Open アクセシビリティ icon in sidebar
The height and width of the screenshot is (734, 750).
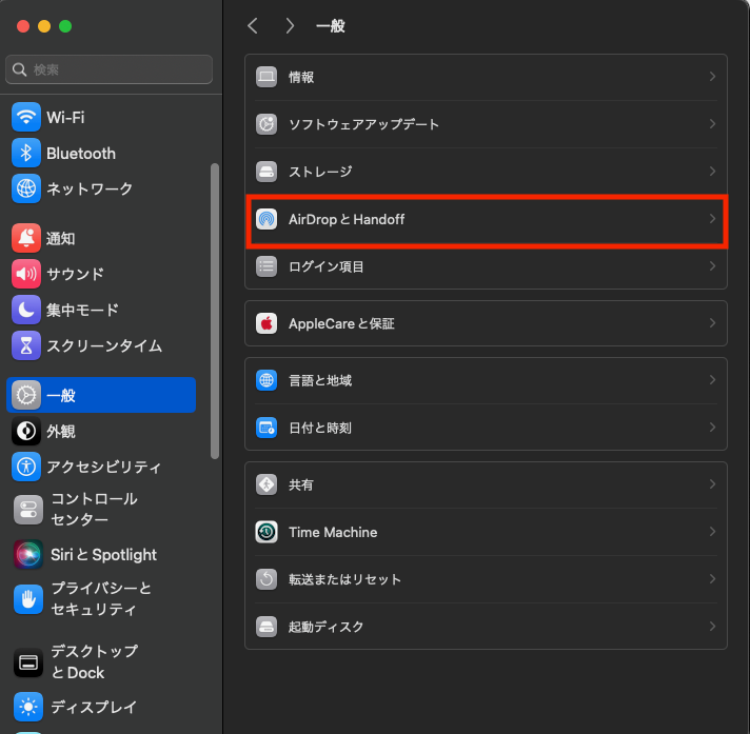[x=26, y=467]
